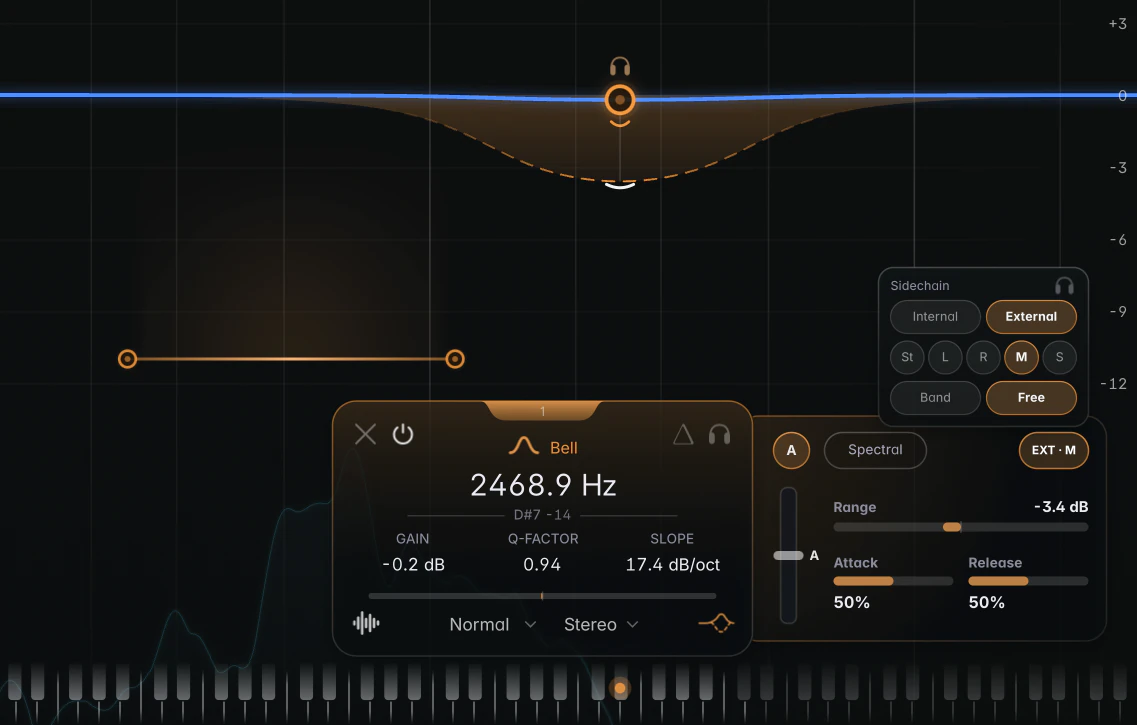Select L sidechain channel
Screen dimensions: 1137x725
(x=945, y=357)
